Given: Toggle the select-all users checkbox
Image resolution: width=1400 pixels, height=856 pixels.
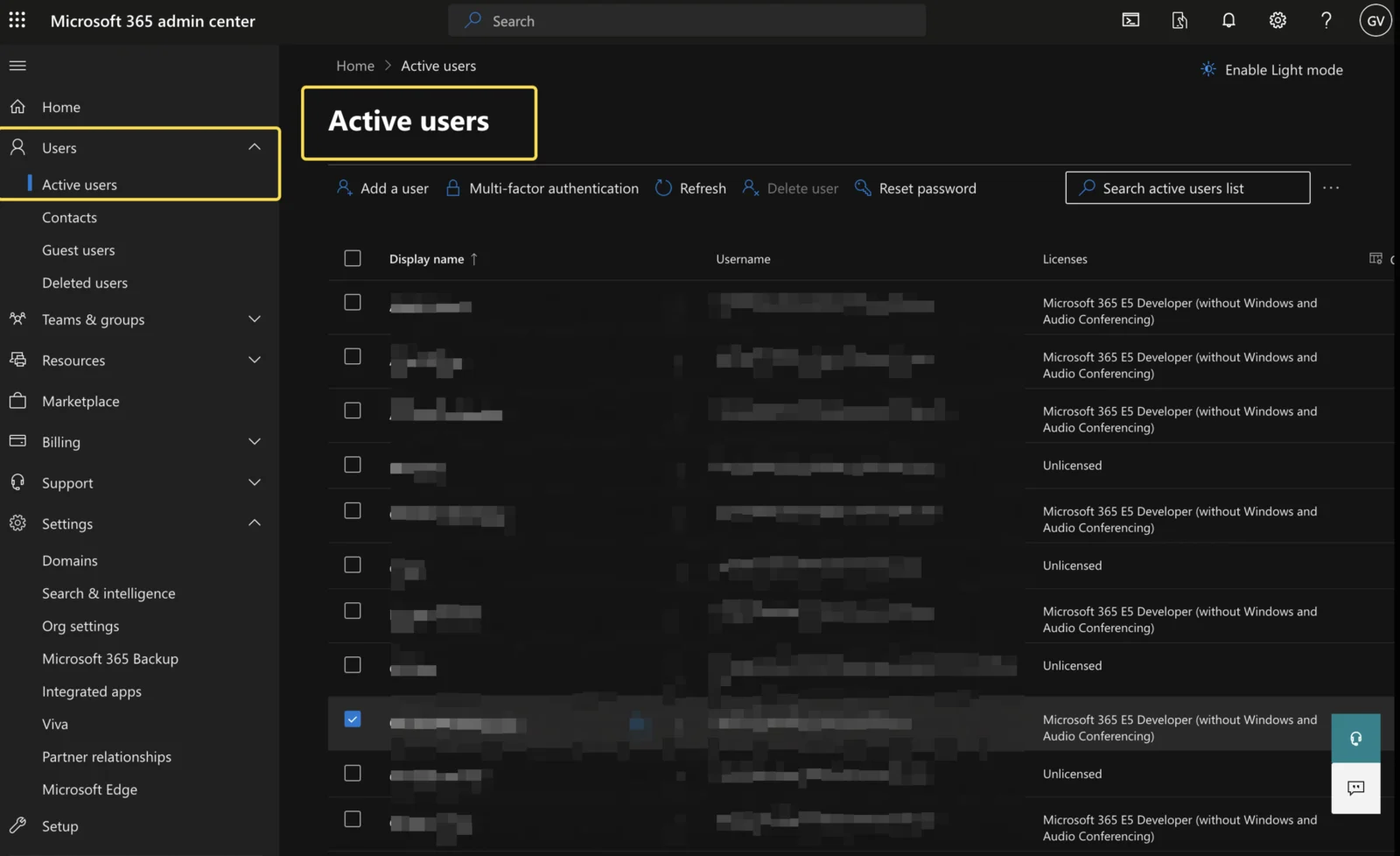Looking at the screenshot, I should pyautogui.click(x=353, y=258).
